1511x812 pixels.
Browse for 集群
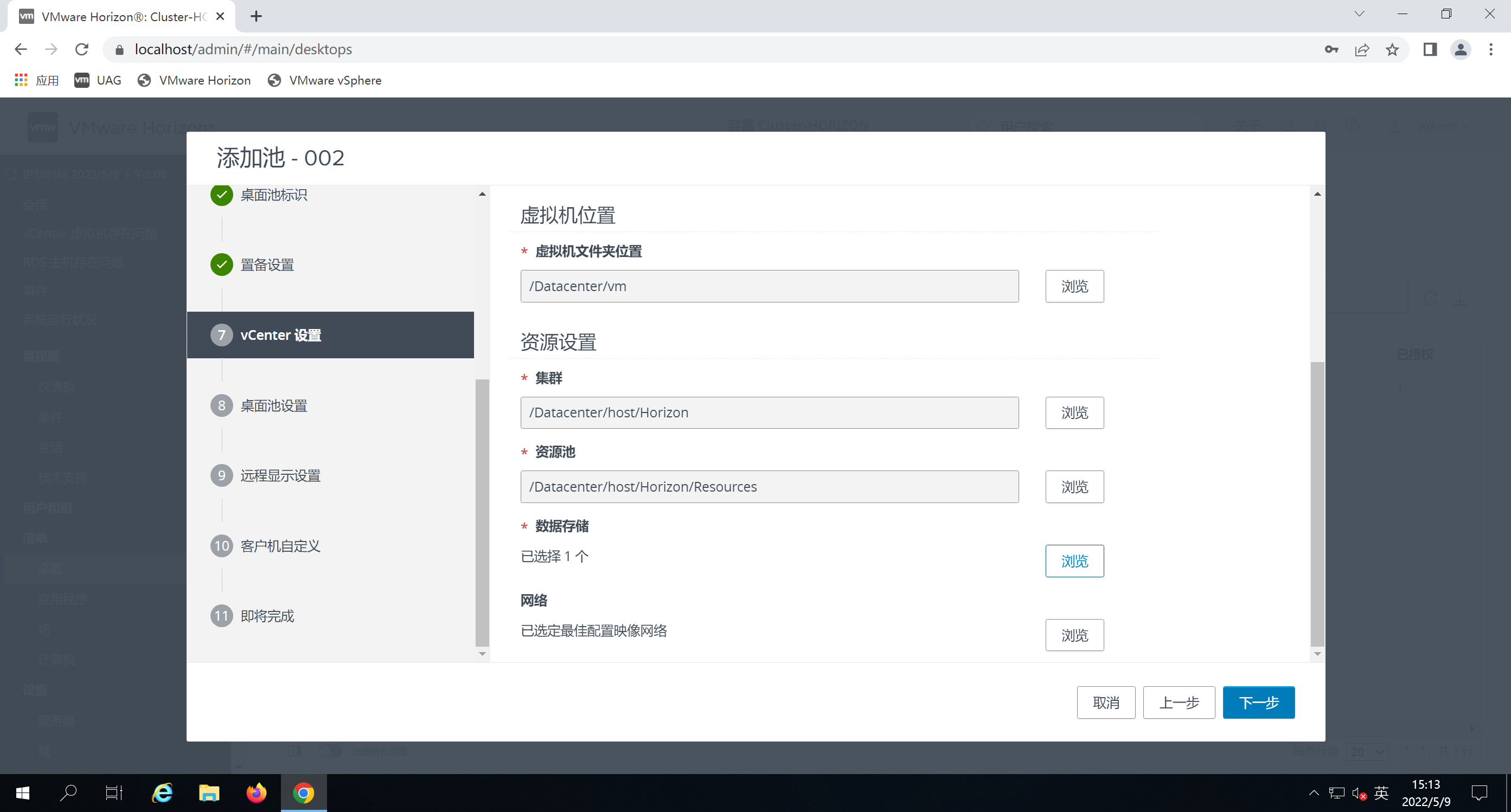click(x=1074, y=413)
